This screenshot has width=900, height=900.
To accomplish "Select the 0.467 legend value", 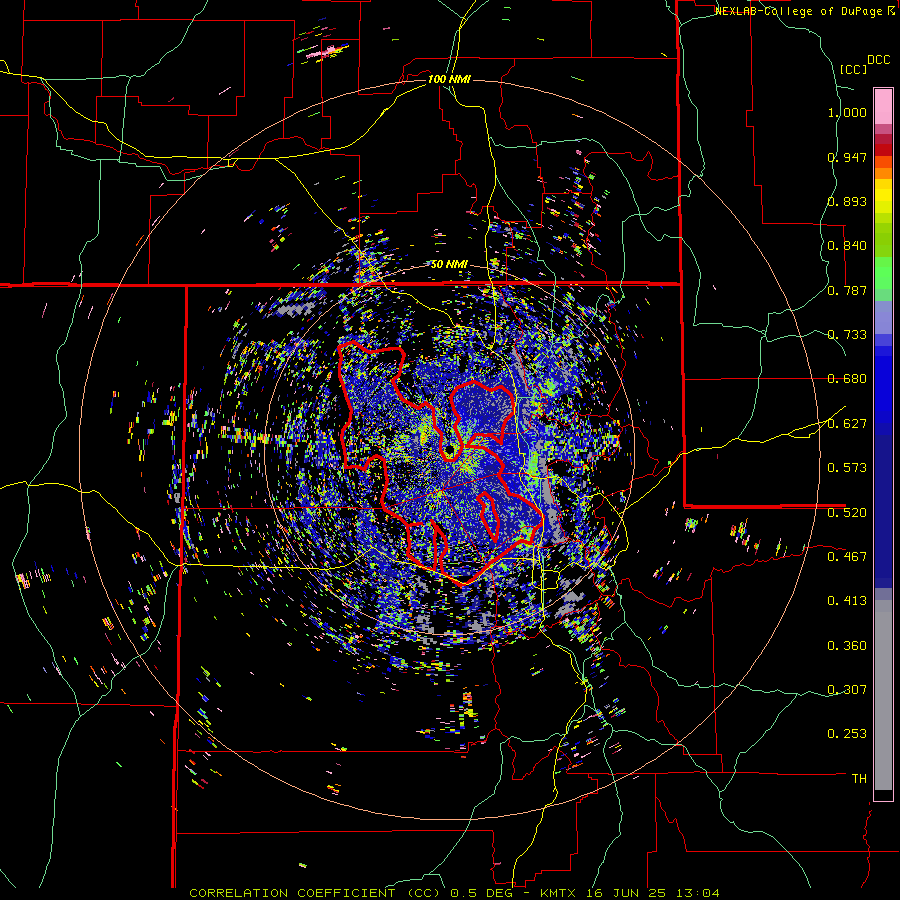I will point(847,557).
